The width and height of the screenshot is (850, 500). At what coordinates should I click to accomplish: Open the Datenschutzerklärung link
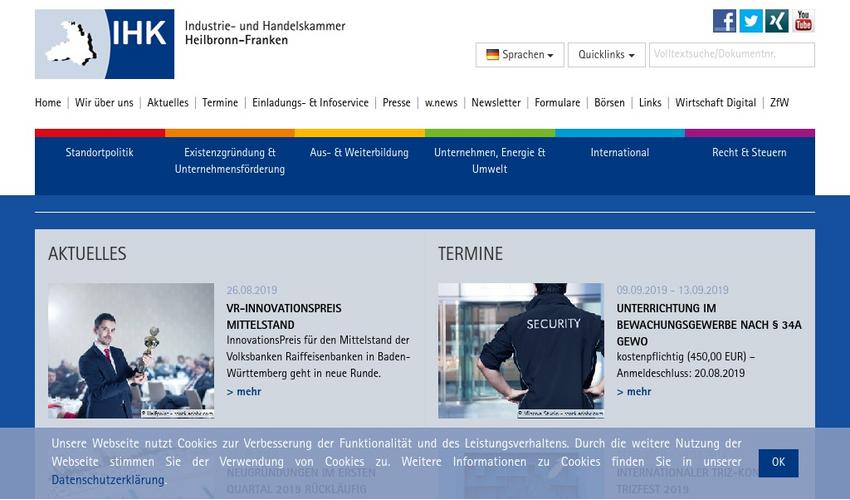(x=108, y=480)
